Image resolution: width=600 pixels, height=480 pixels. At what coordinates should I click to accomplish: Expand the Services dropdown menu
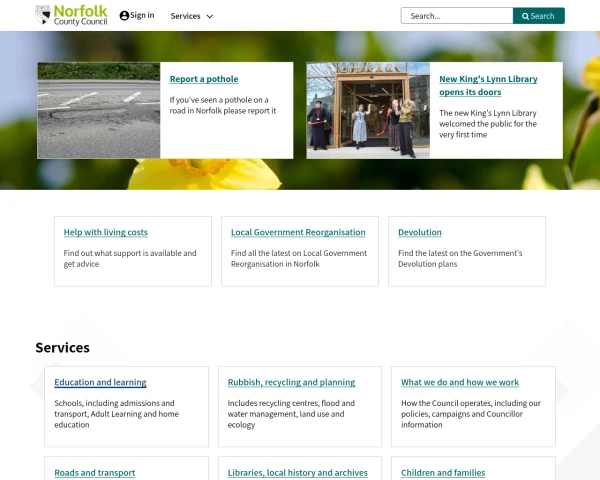[191, 16]
